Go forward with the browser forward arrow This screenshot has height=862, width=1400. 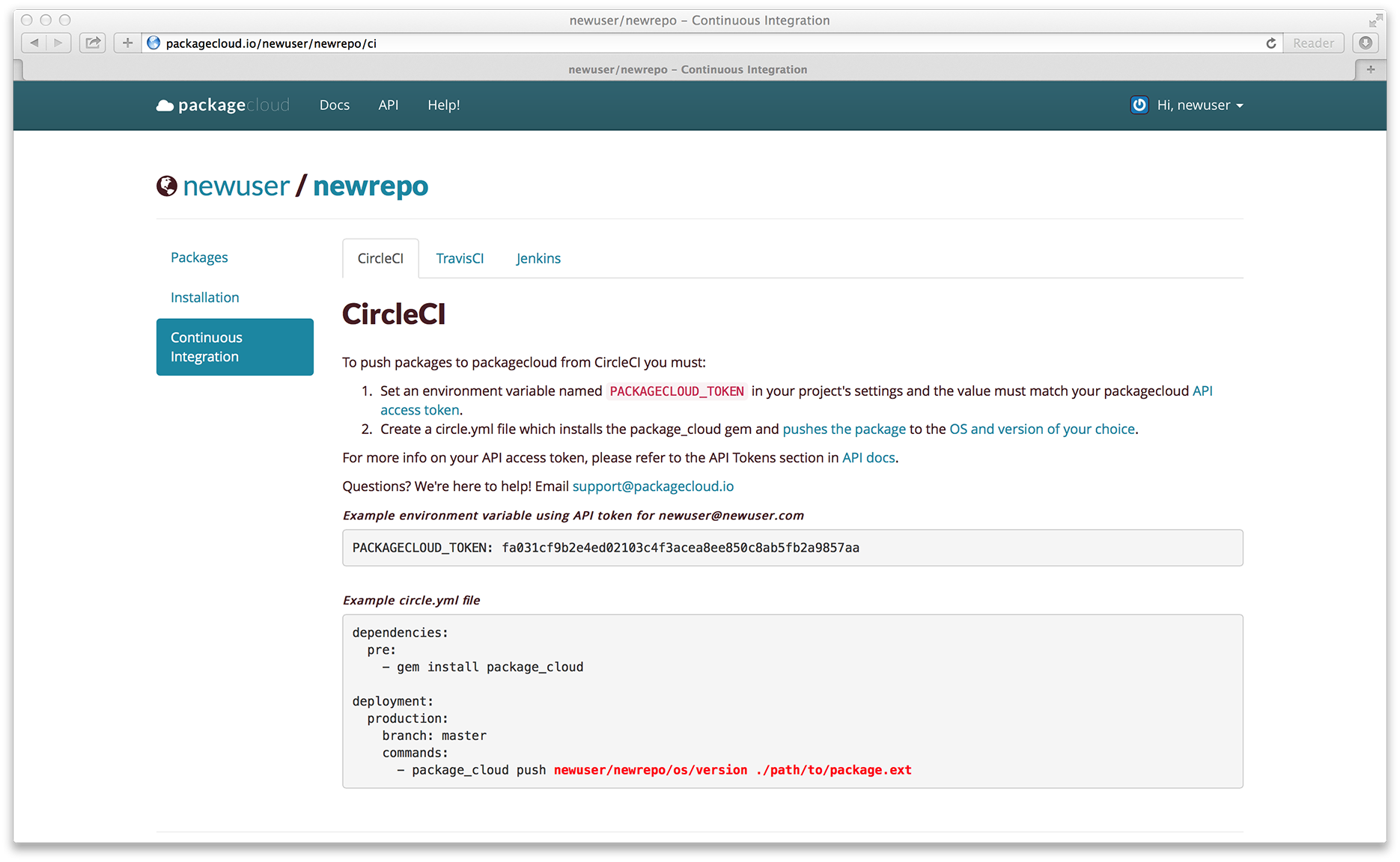point(58,43)
